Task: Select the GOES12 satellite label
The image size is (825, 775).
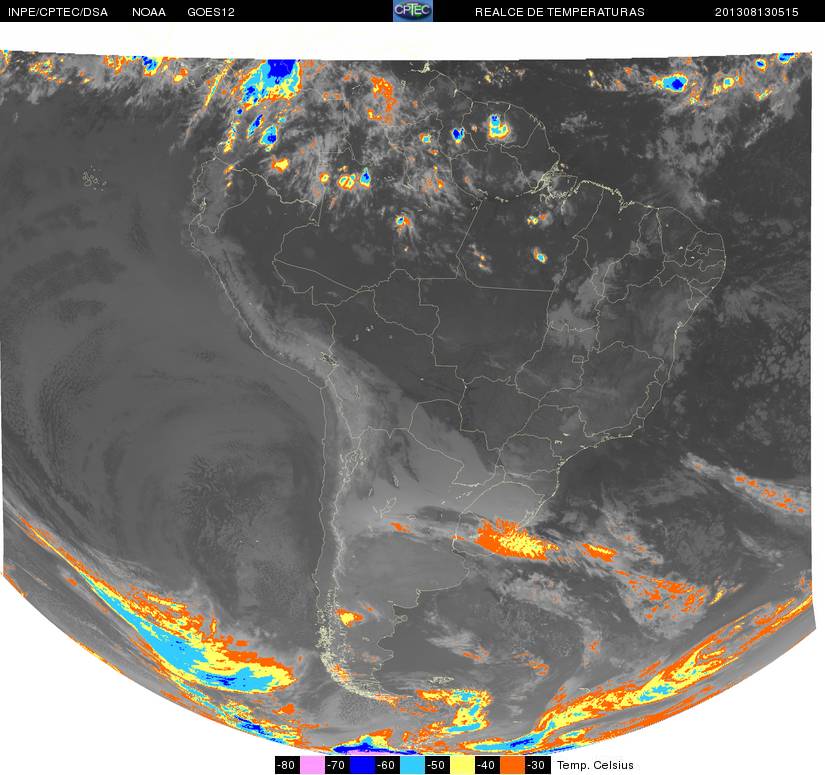Action: tap(211, 12)
